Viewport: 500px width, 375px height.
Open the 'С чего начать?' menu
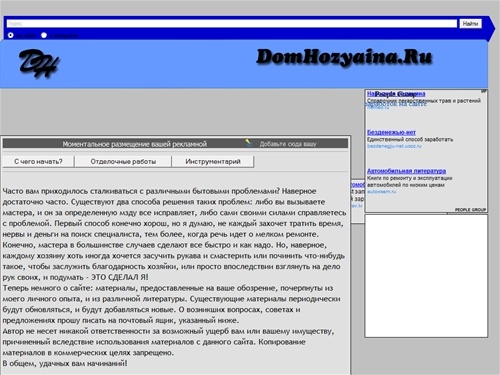tap(38, 162)
